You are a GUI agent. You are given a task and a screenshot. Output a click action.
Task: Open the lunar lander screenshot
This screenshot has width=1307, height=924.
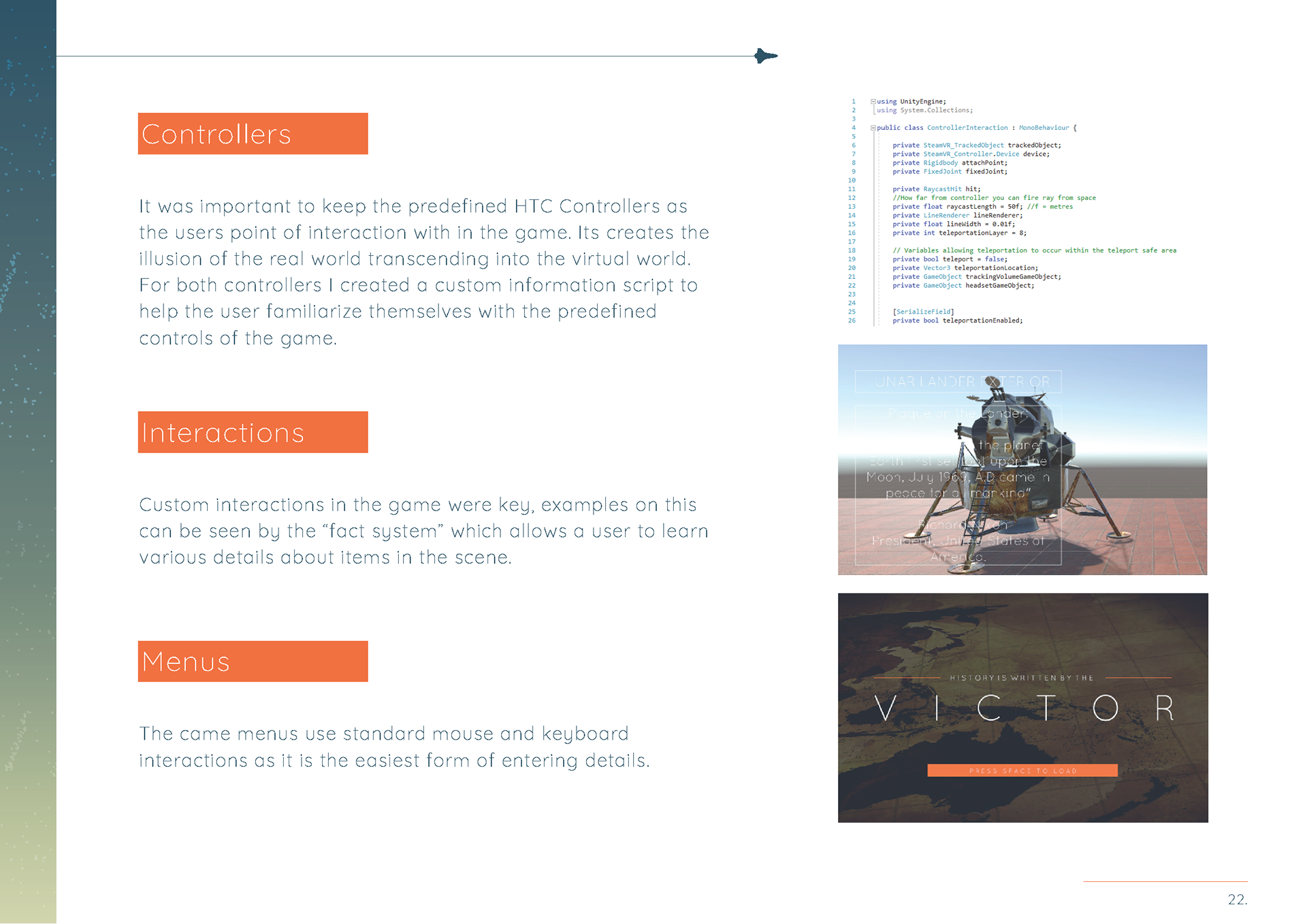click(1022, 460)
